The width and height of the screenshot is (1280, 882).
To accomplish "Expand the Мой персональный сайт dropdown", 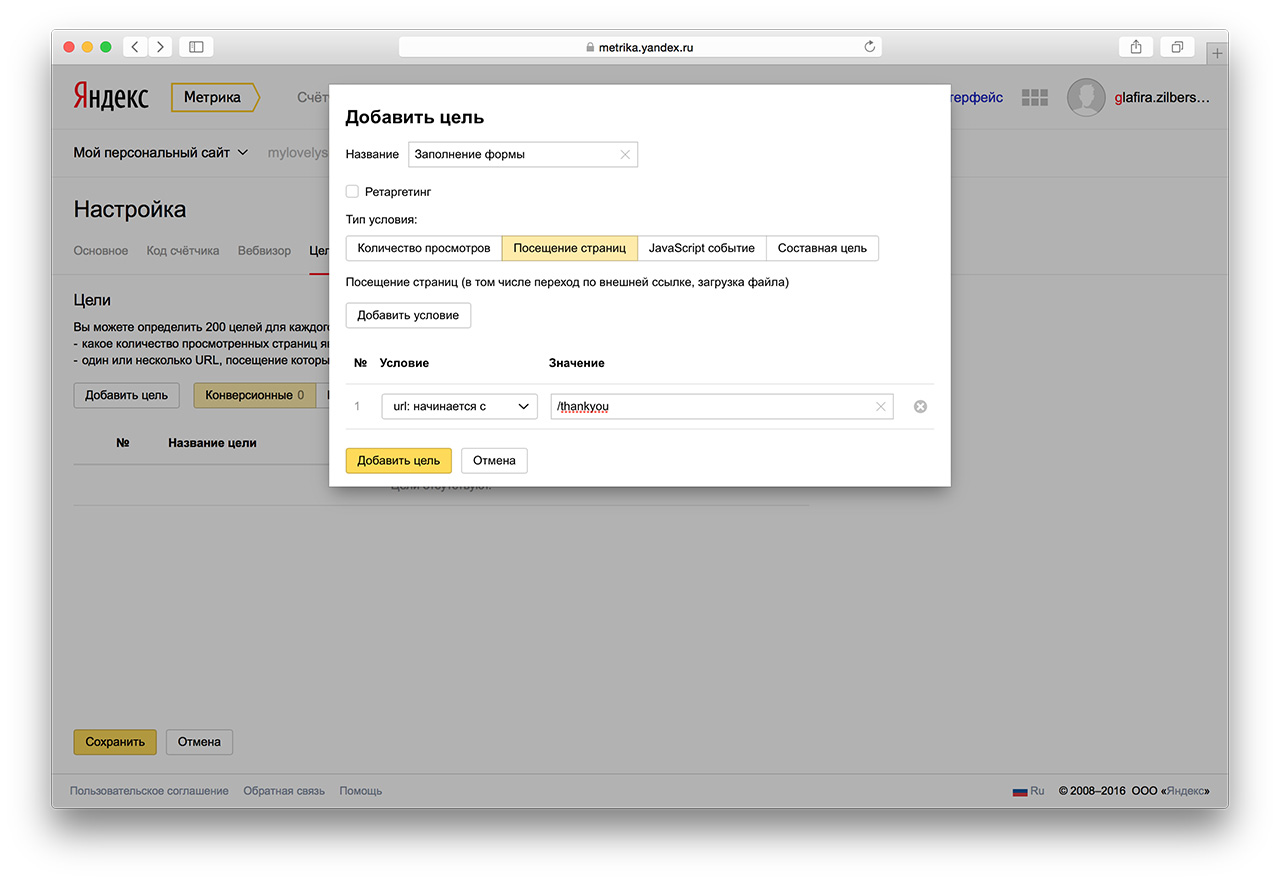I will click(160, 153).
